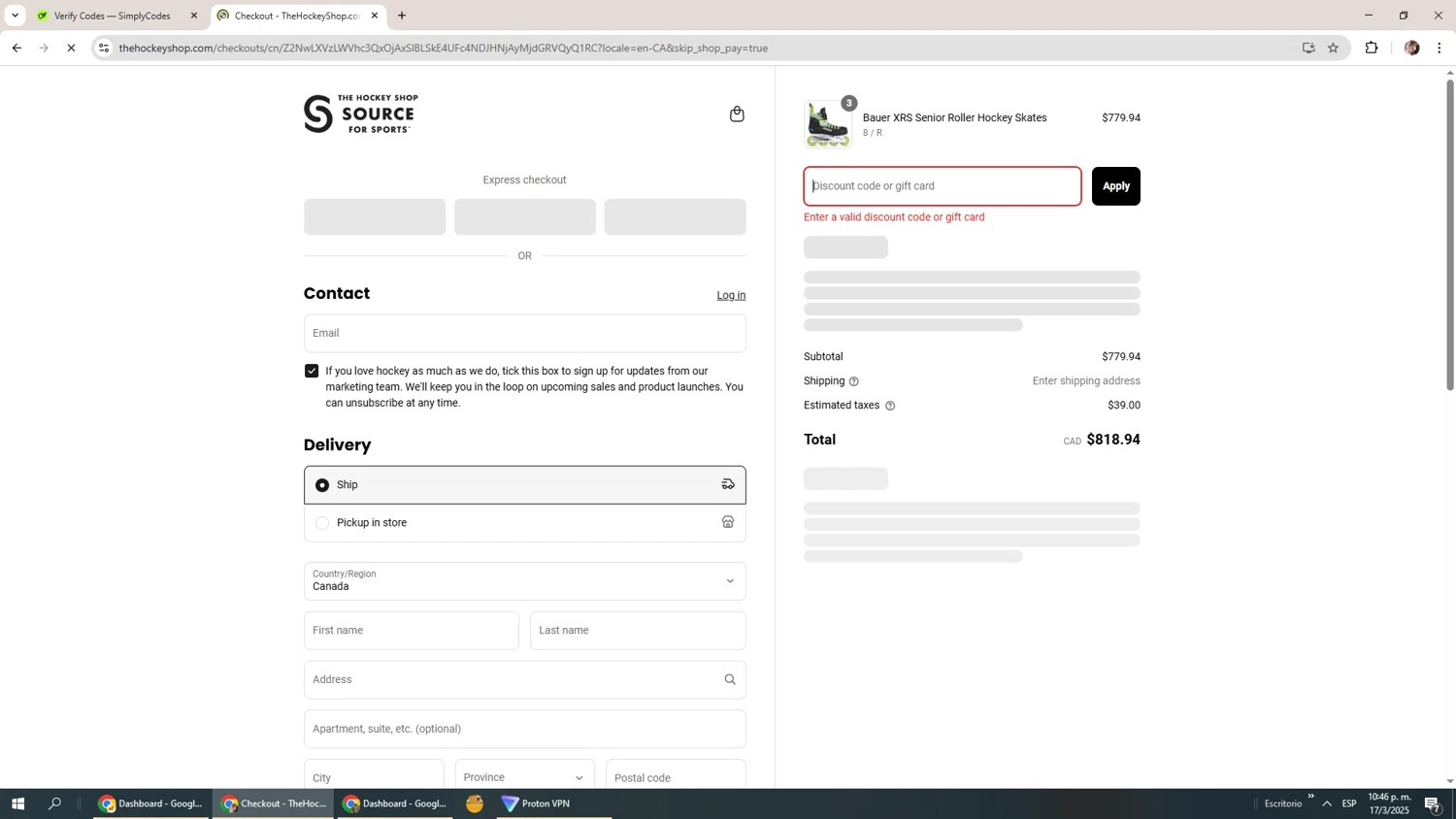This screenshot has width=1456, height=819.
Task: Click the City input field
Action: click(x=374, y=777)
